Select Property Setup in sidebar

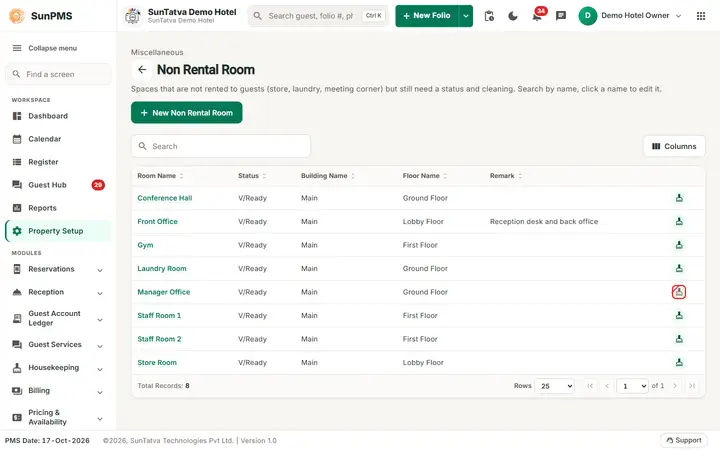[58, 231]
